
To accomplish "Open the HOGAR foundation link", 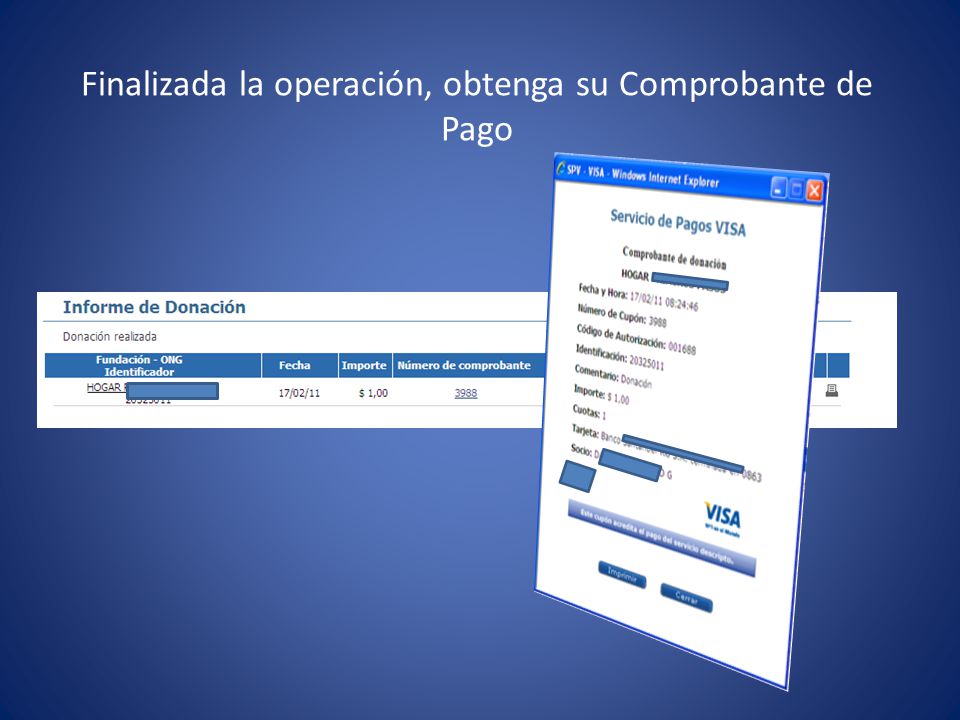I will click(107, 388).
